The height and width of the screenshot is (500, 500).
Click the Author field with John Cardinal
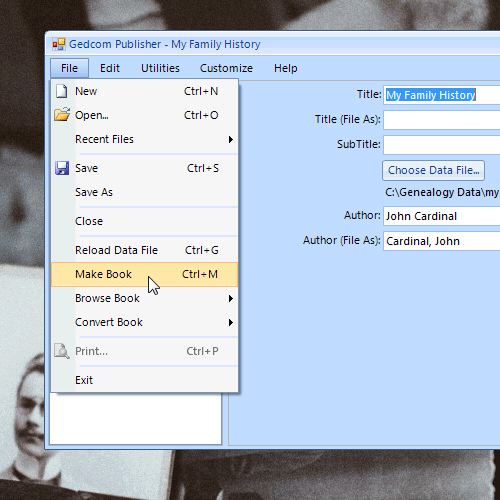[x=442, y=216]
